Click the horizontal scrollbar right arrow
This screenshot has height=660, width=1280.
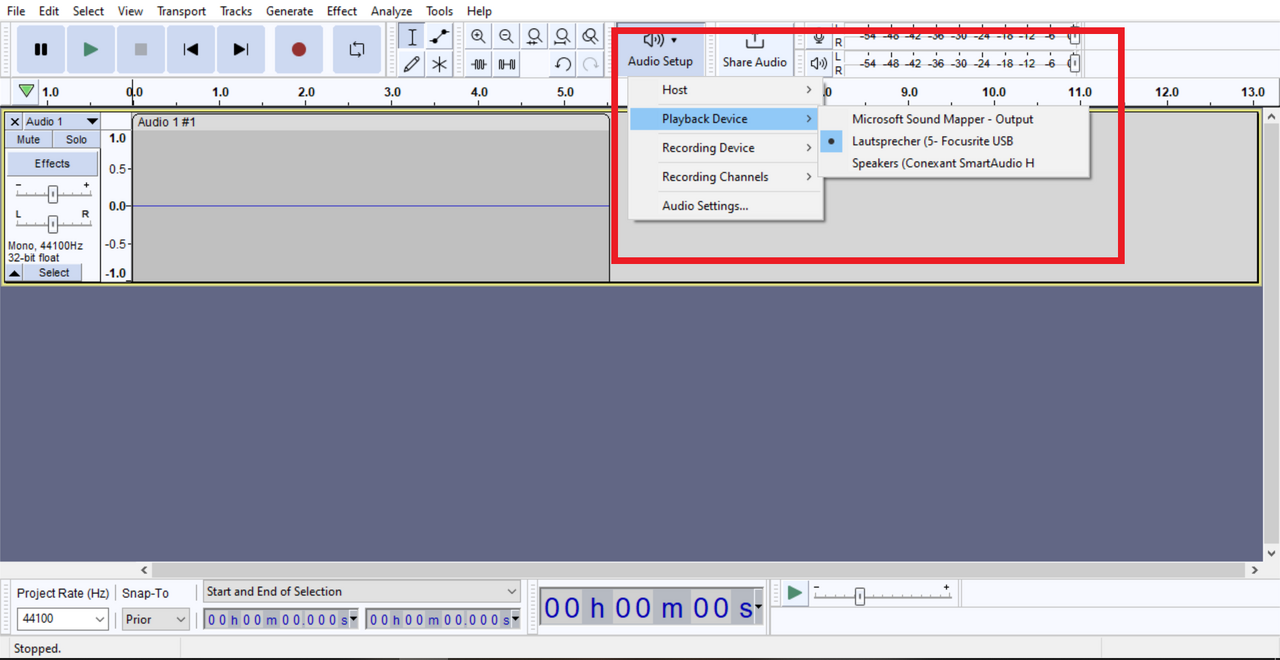pyautogui.click(x=1256, y=570)
